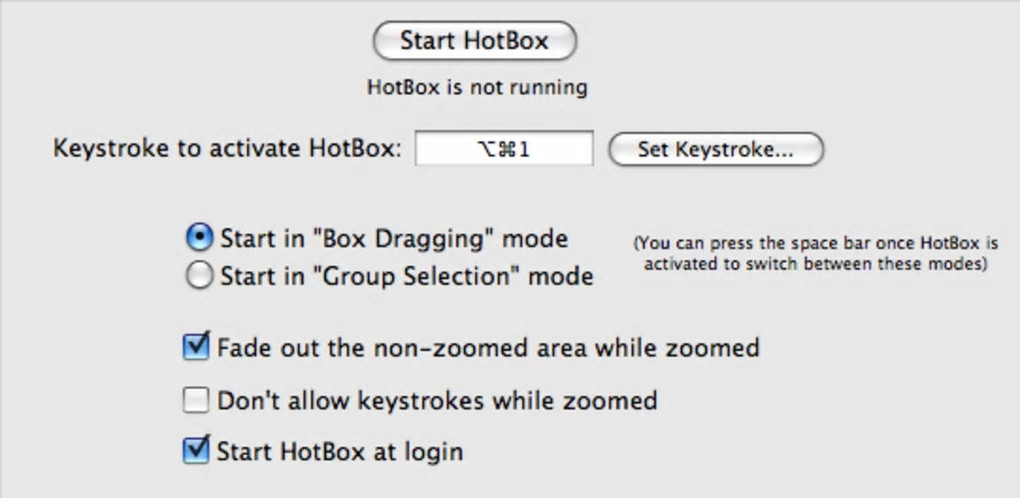Click the "HotBox is not running" status text
The height and width of the screenshot is (498, 1020).
(x=477, y=87)
